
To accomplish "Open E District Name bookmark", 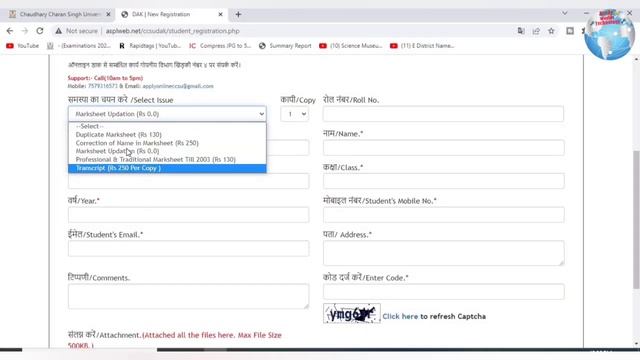I will point(422,46).
